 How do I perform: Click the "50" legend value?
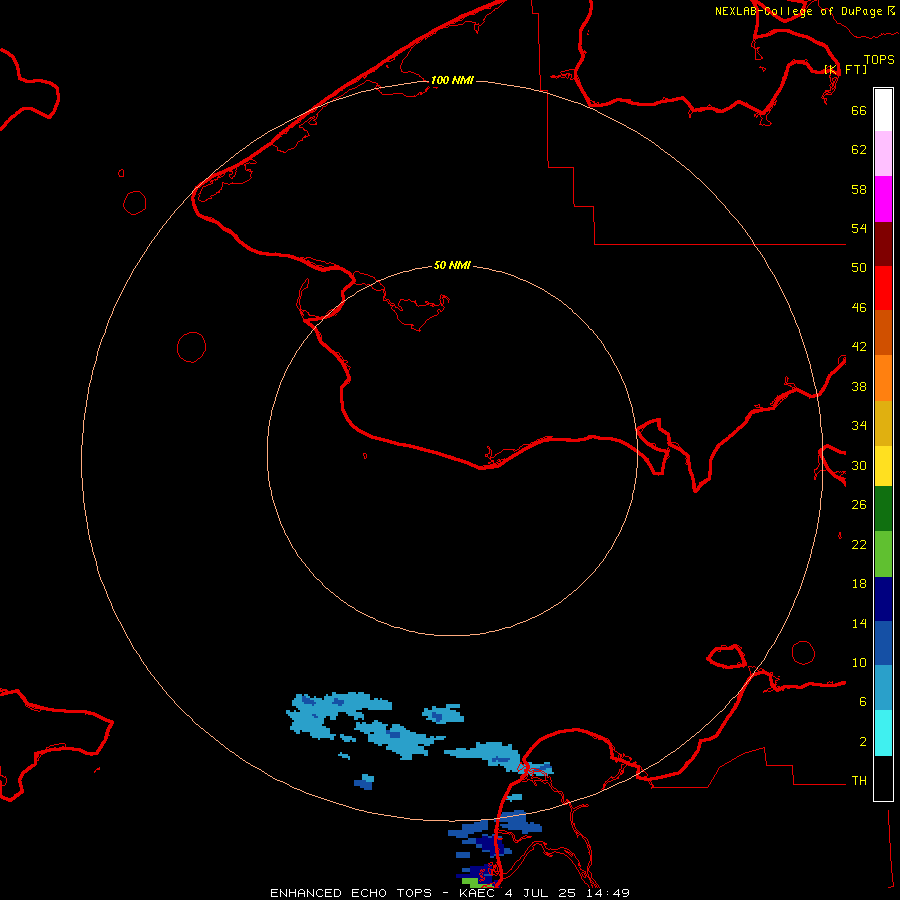859,267
